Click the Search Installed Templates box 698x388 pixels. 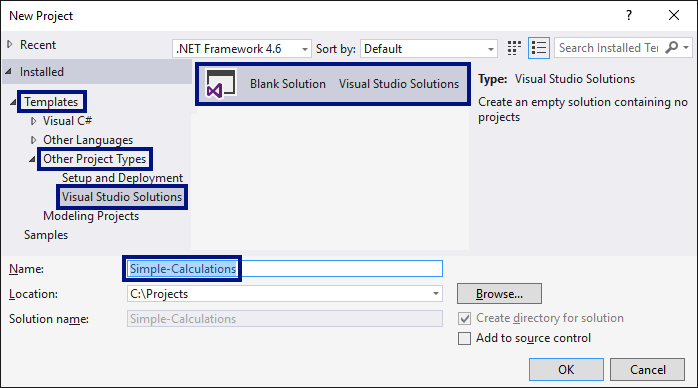coord(609,48)
